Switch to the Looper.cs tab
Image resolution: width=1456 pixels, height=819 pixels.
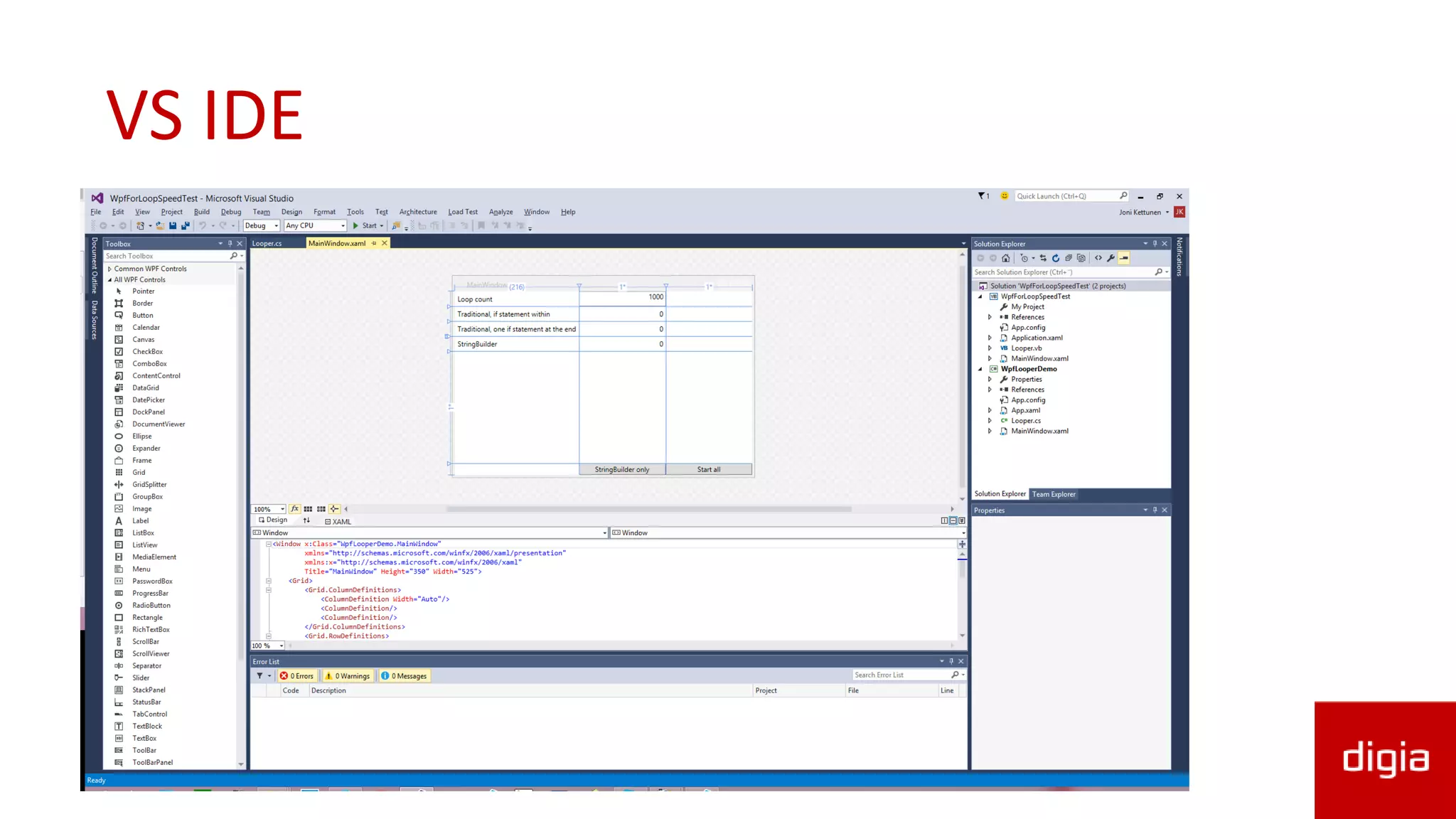[267, 243]
